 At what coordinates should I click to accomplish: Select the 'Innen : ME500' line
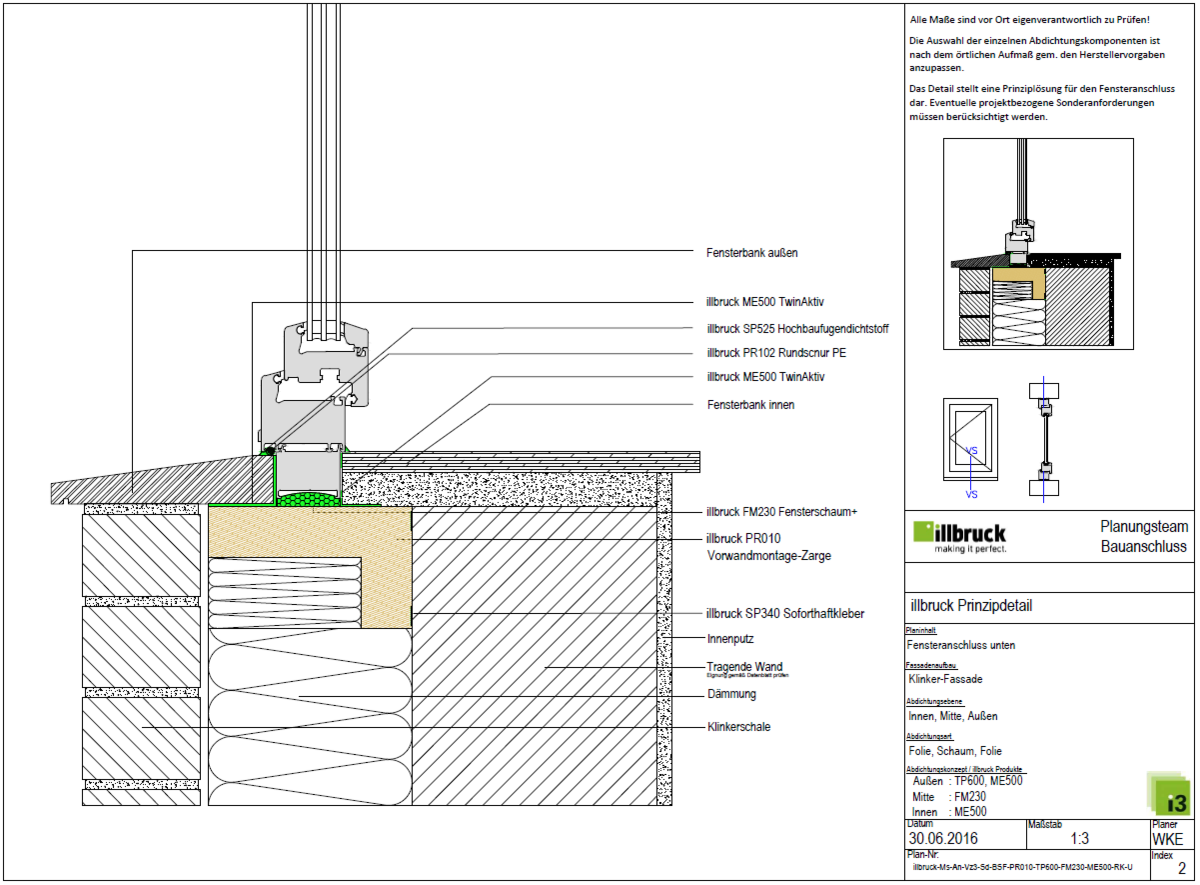(950, 812)
